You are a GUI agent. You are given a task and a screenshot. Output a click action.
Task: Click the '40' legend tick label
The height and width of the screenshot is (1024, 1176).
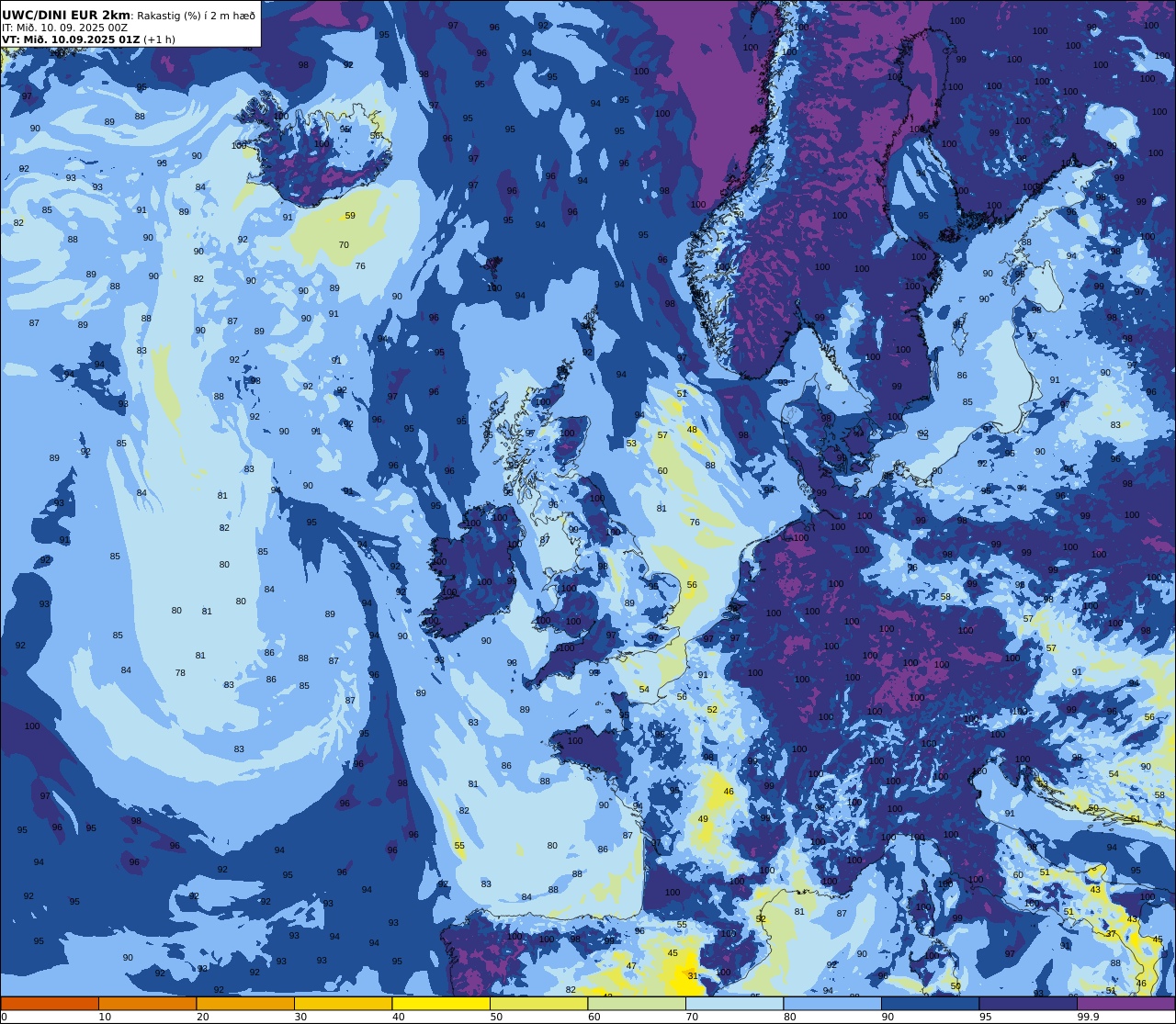(x=398, y=1017)
